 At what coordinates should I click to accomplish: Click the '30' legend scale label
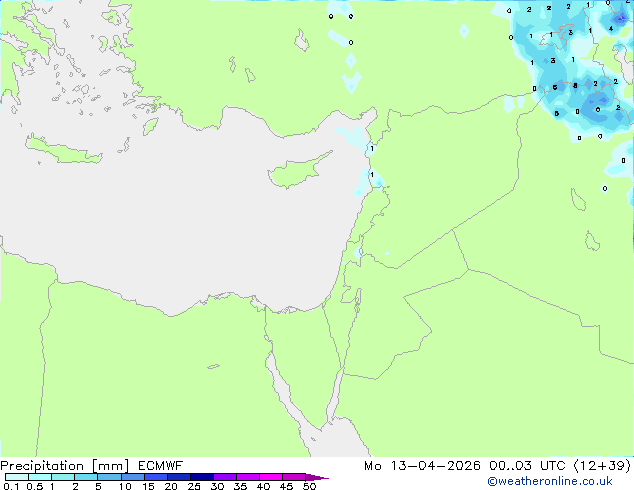tap(217, 486)
